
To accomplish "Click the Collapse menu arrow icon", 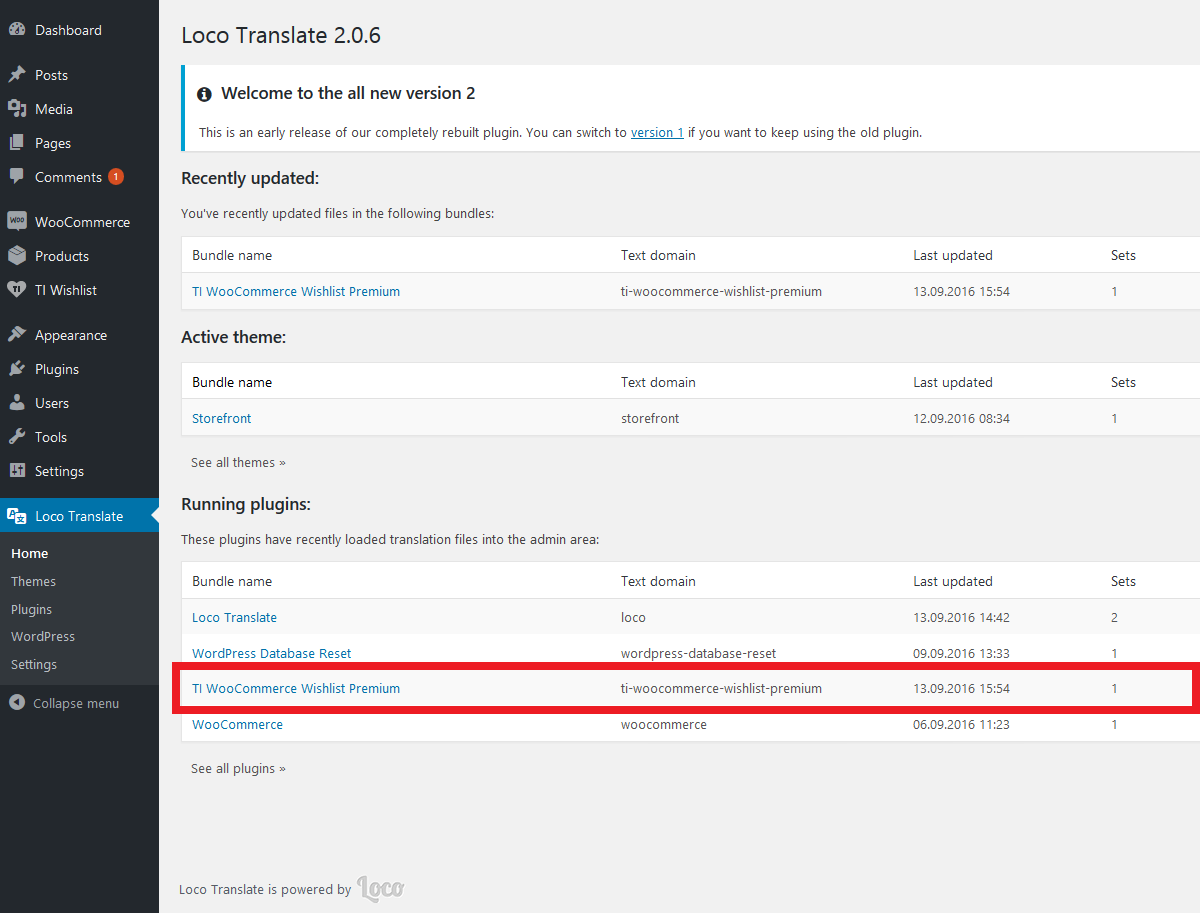I will coord(17,703).
